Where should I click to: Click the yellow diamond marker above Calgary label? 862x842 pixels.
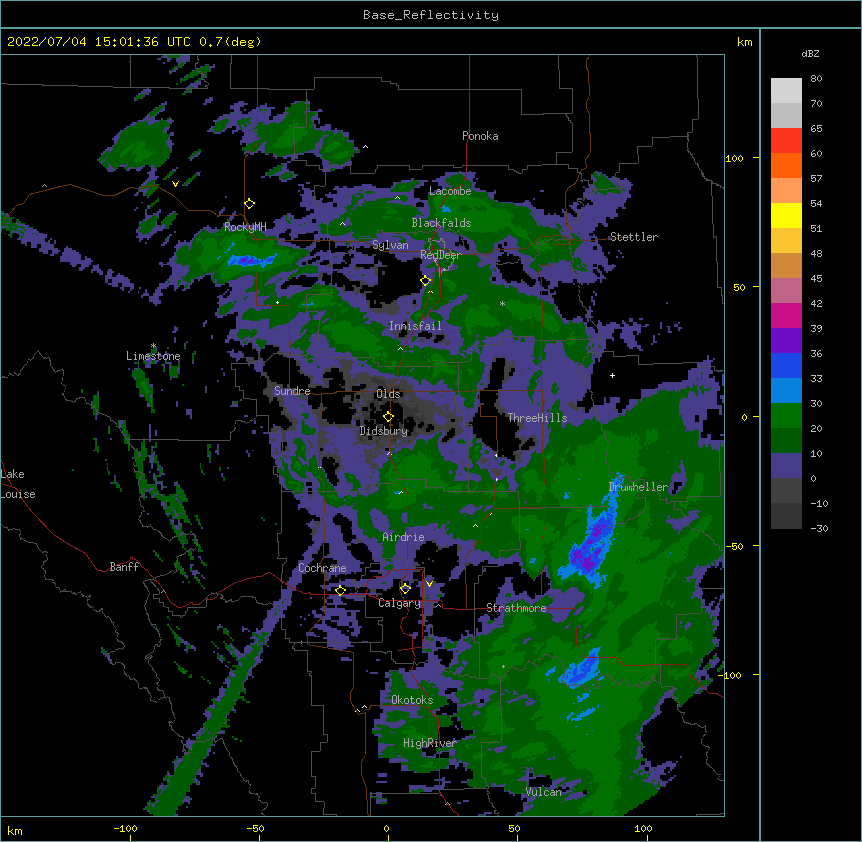[x=405, y=589]
